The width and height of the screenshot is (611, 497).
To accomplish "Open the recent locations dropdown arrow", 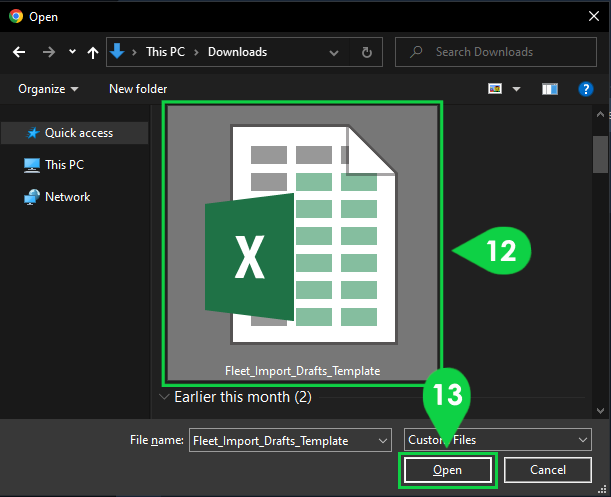I will [x=72, y=51].
